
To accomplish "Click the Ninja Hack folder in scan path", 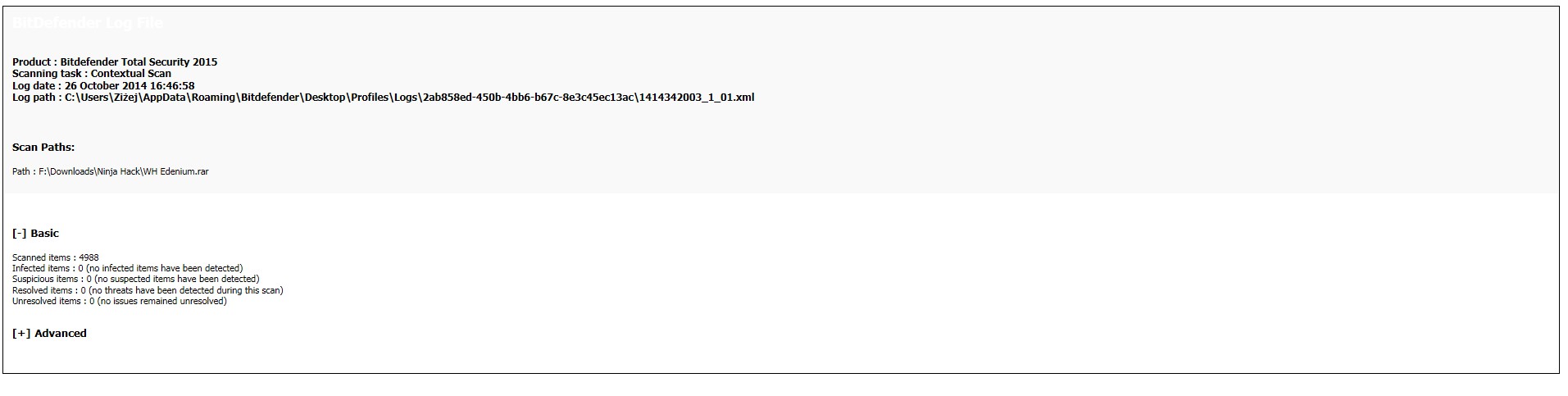I will [x=119, y=172].
